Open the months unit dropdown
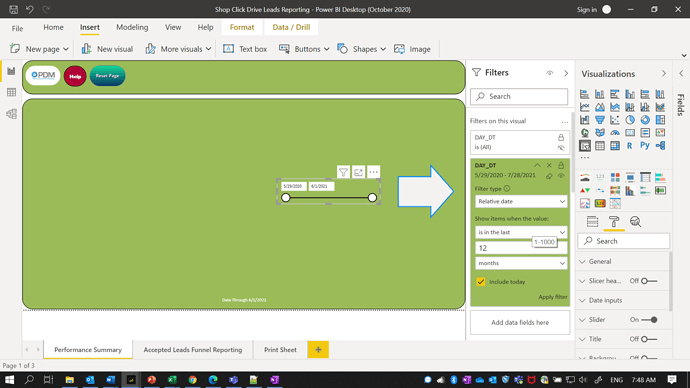The height and width of the screenshot is (388, 690). pos(521,263)
